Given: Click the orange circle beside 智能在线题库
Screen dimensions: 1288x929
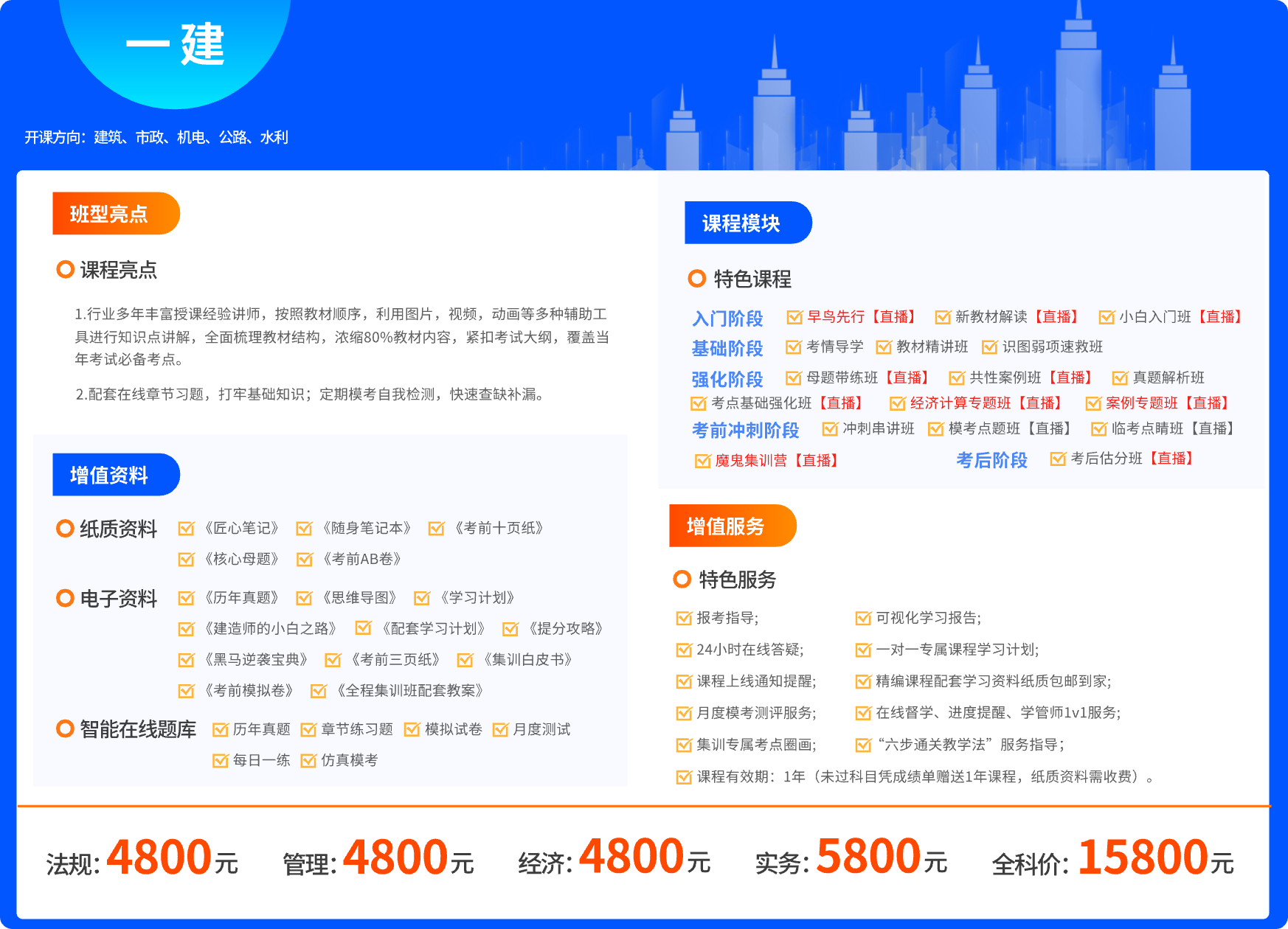Looking at the screenshot, I should point(65,729).
